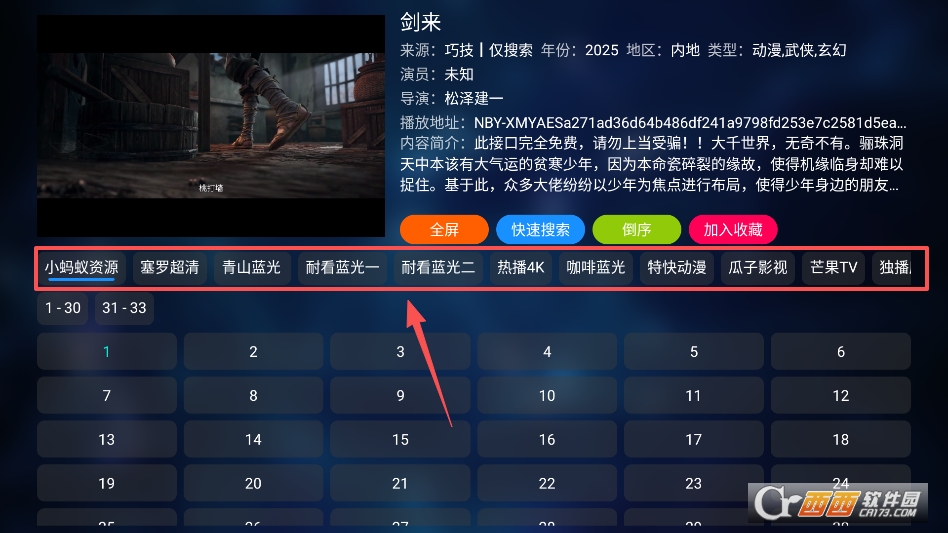Click the 全屏 fullscreen button
This screenshot has height=533, width=948.
pyautogui.click(x=444, y=230)
